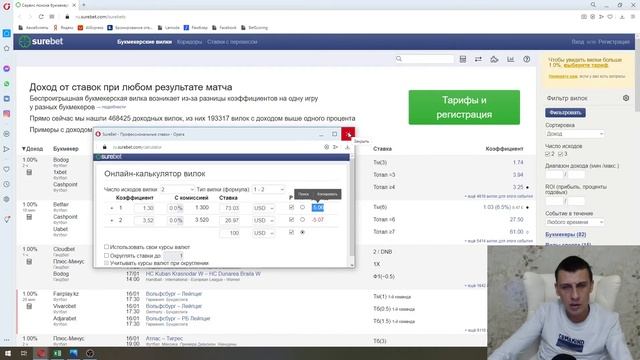Open Instagram in the Opera sidebar
640x360 pixels.
[x=7, y=114]
